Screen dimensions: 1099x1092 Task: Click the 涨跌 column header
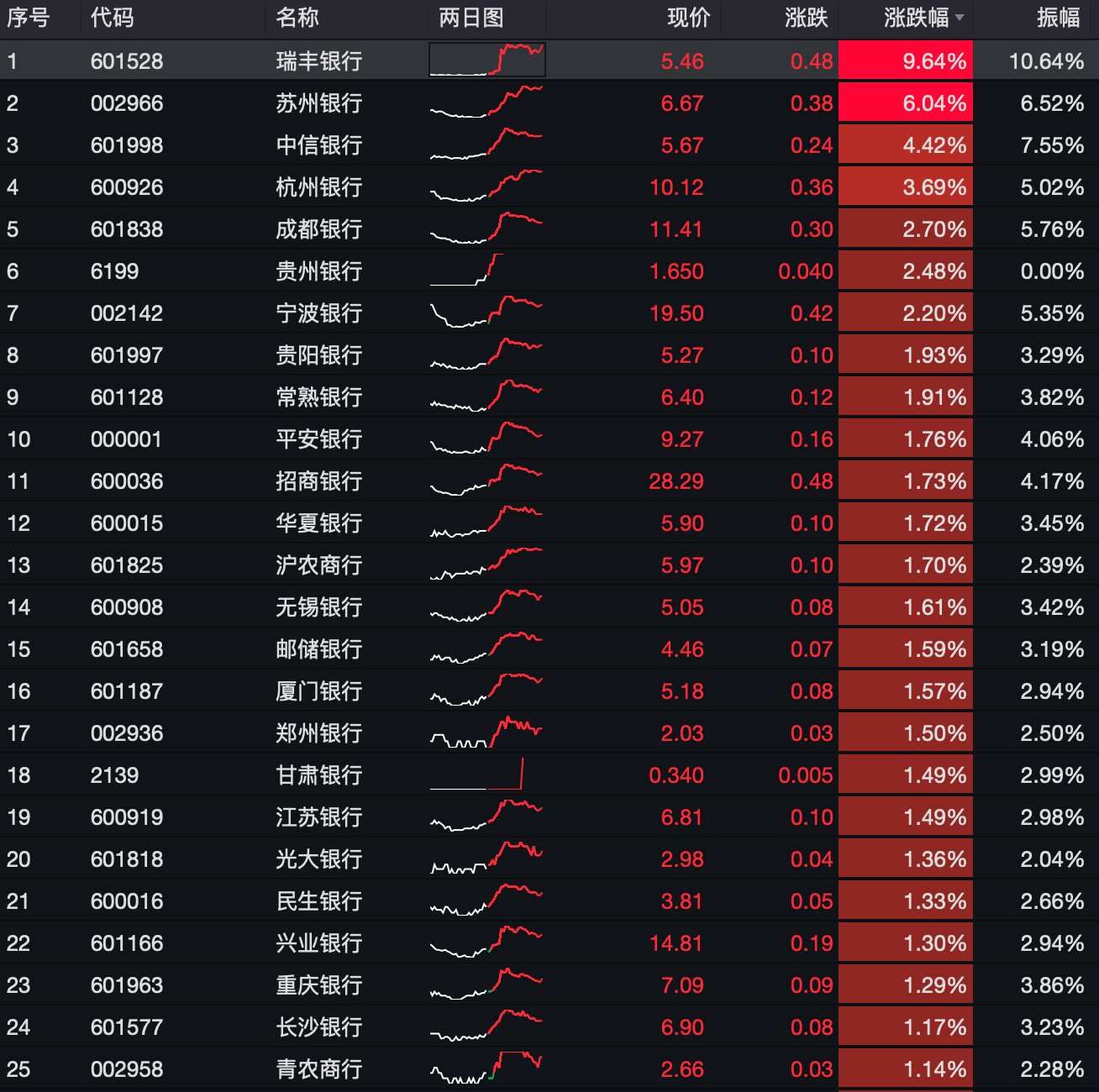806,18
